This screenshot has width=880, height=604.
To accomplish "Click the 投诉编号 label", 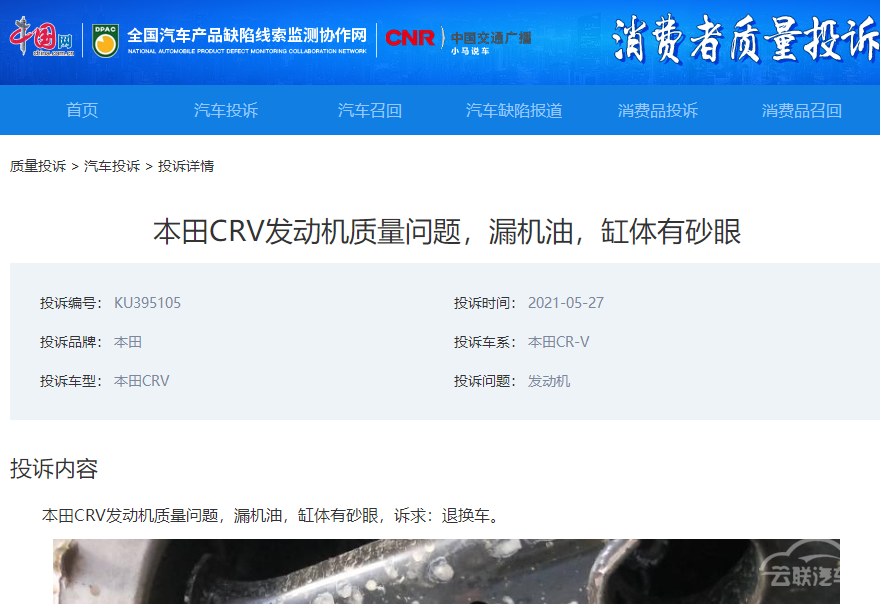I will click(71, 303).
